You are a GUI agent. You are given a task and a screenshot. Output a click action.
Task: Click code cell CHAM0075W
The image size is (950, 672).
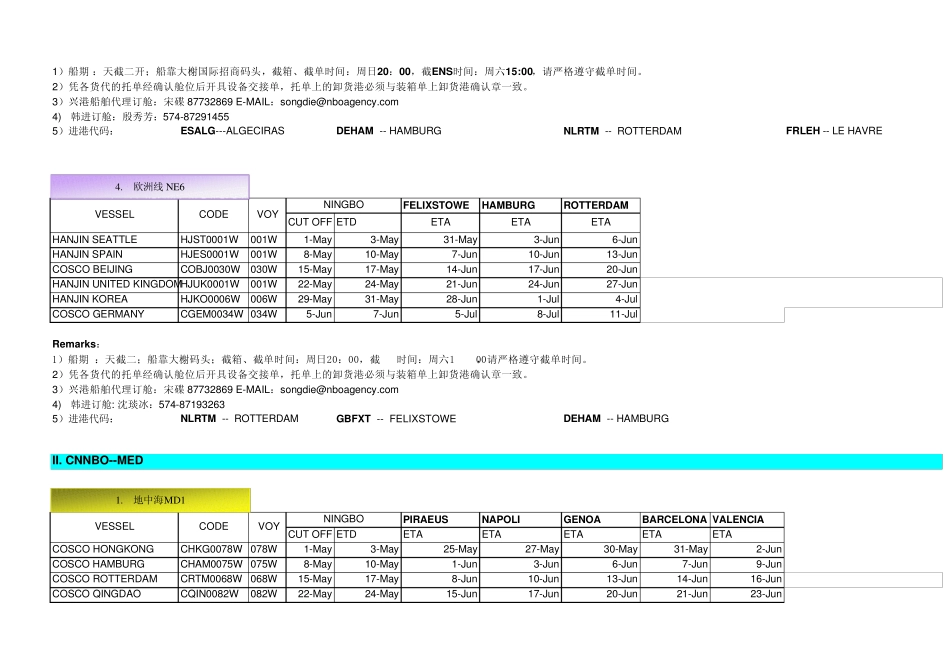[213, 564]
